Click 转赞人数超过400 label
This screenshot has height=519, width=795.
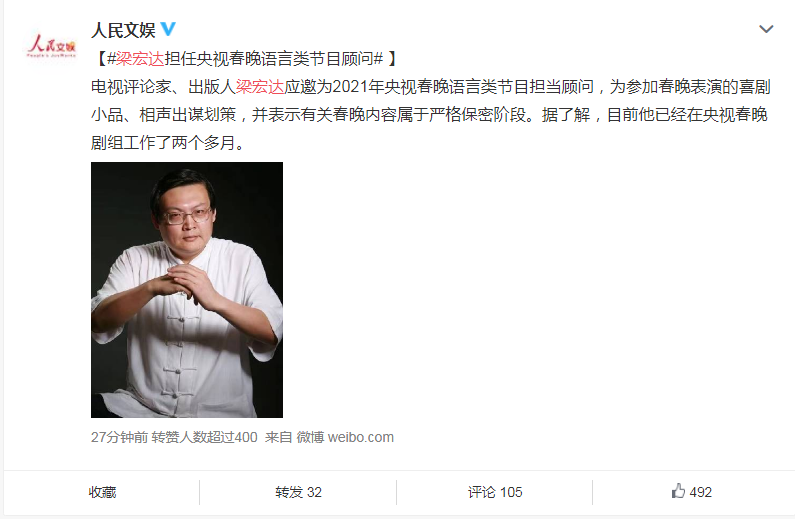(x=204, y=437)
